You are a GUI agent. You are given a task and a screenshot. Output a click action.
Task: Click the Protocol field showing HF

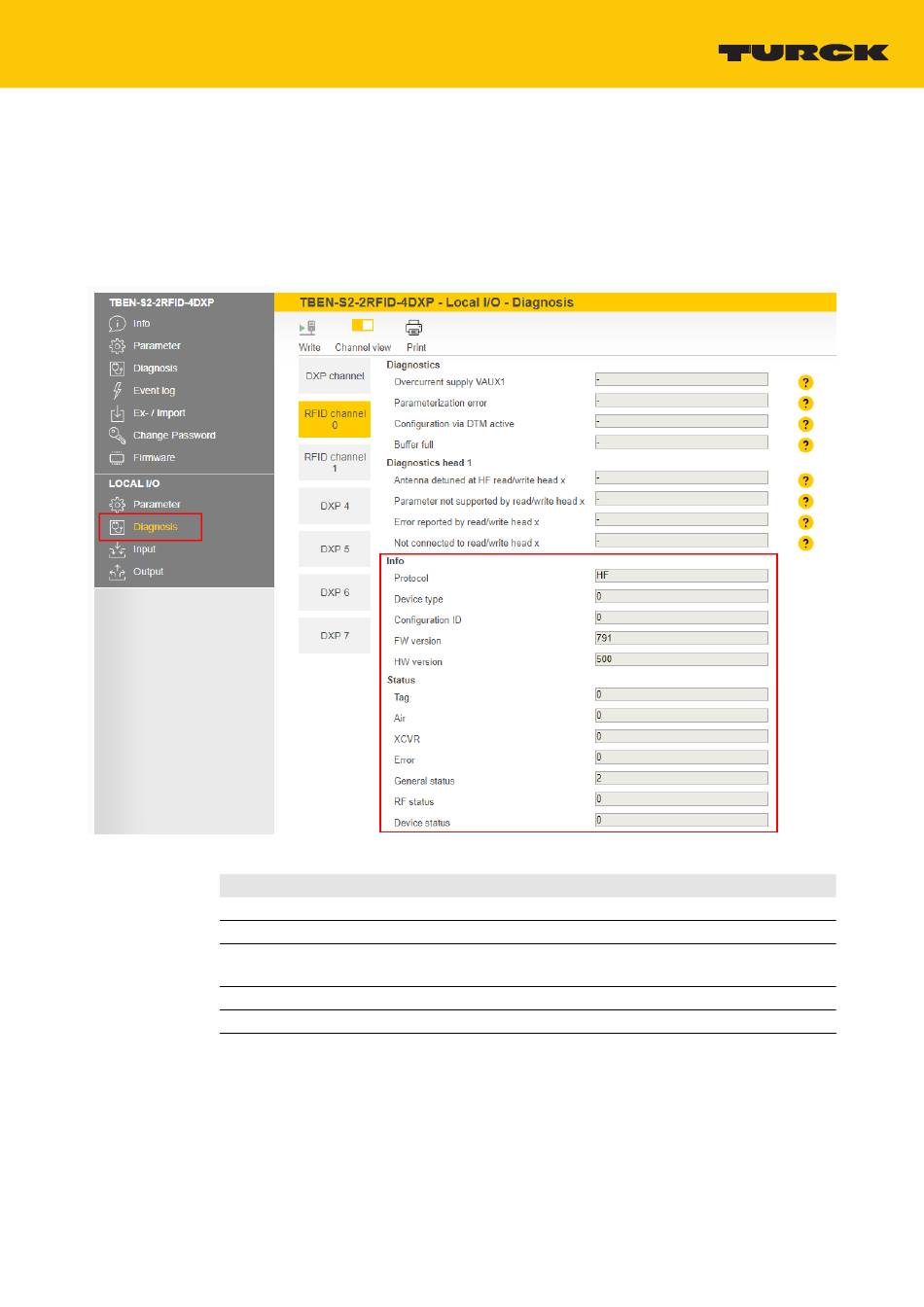coord(681,576)
